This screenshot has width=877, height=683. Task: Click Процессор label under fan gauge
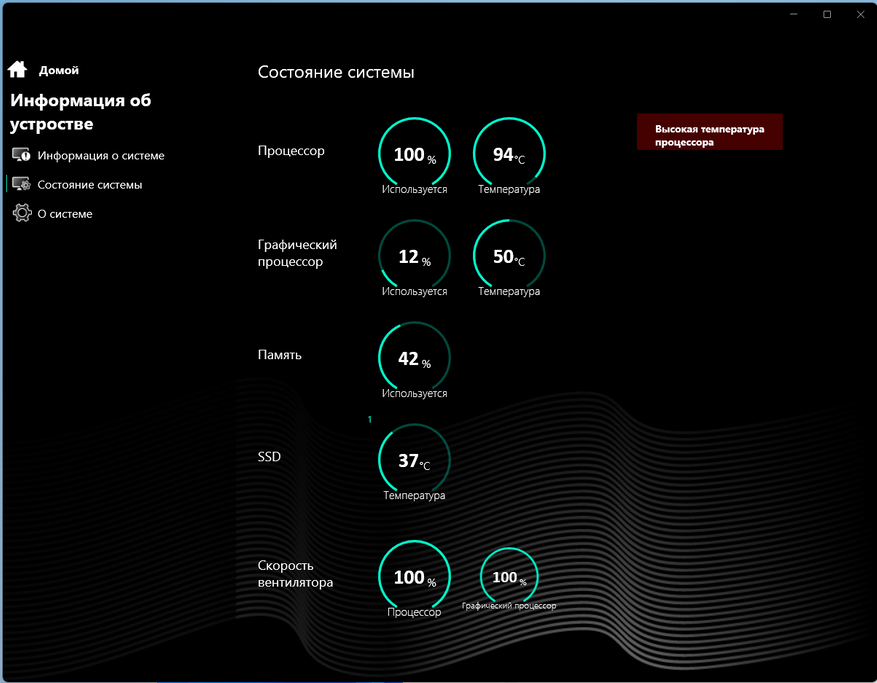click(414, 612)
